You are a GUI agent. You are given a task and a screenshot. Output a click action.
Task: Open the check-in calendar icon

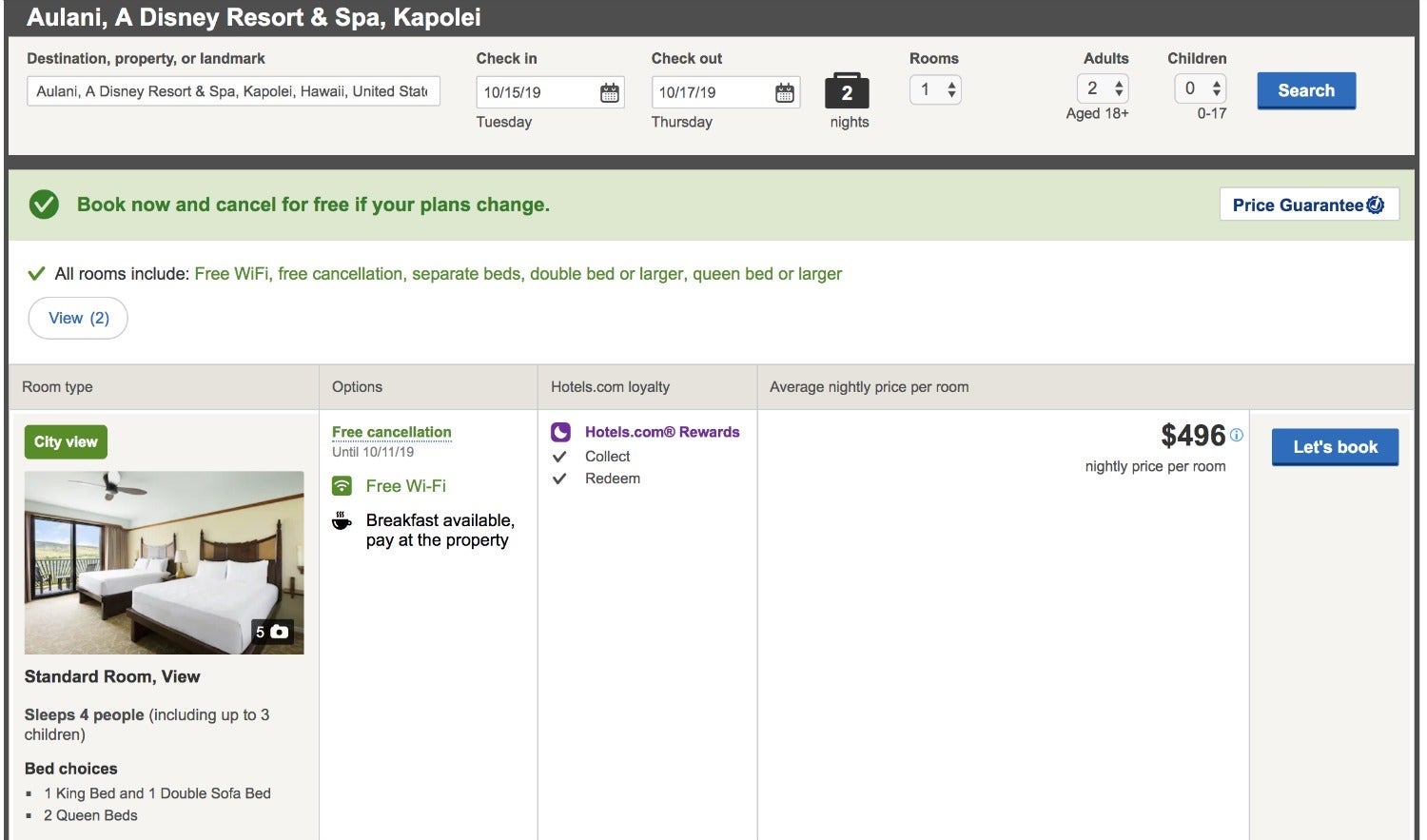[609, 92]
